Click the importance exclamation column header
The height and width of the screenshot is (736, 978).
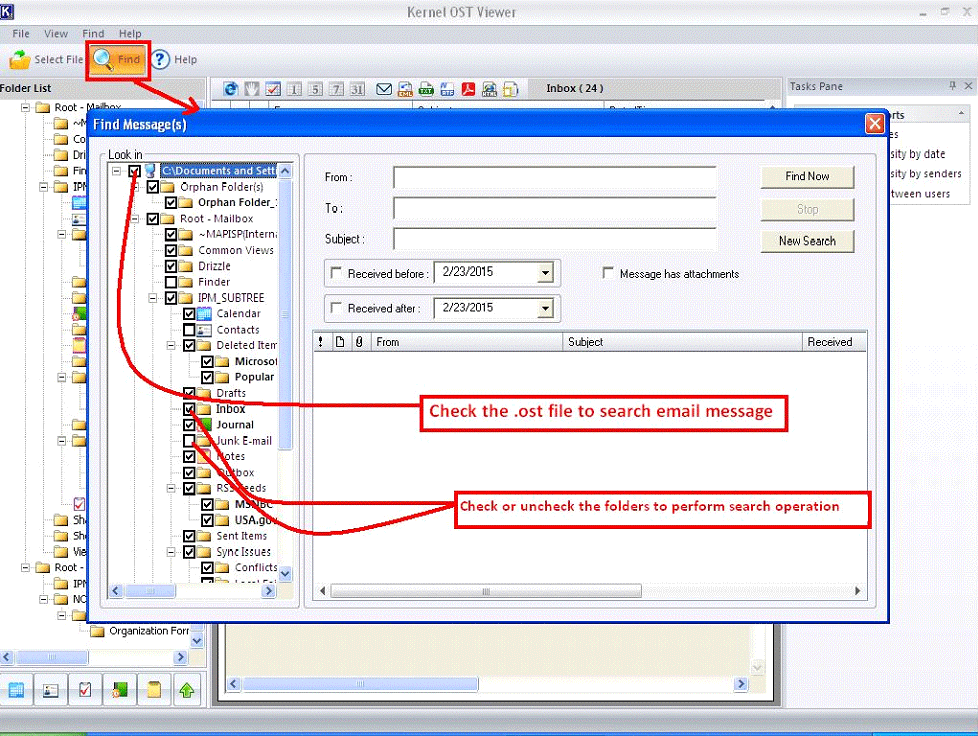coord(321,342)
